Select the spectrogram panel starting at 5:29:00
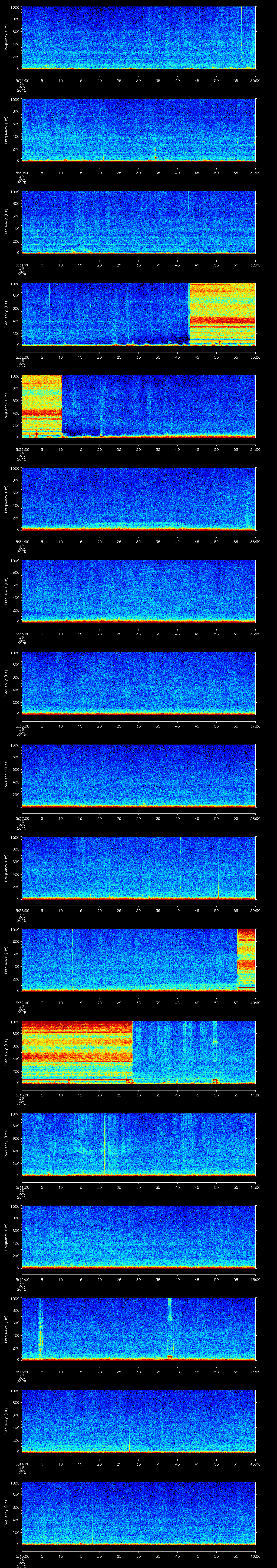Screen dimensions: 277x1568 (x=138, y=38)
